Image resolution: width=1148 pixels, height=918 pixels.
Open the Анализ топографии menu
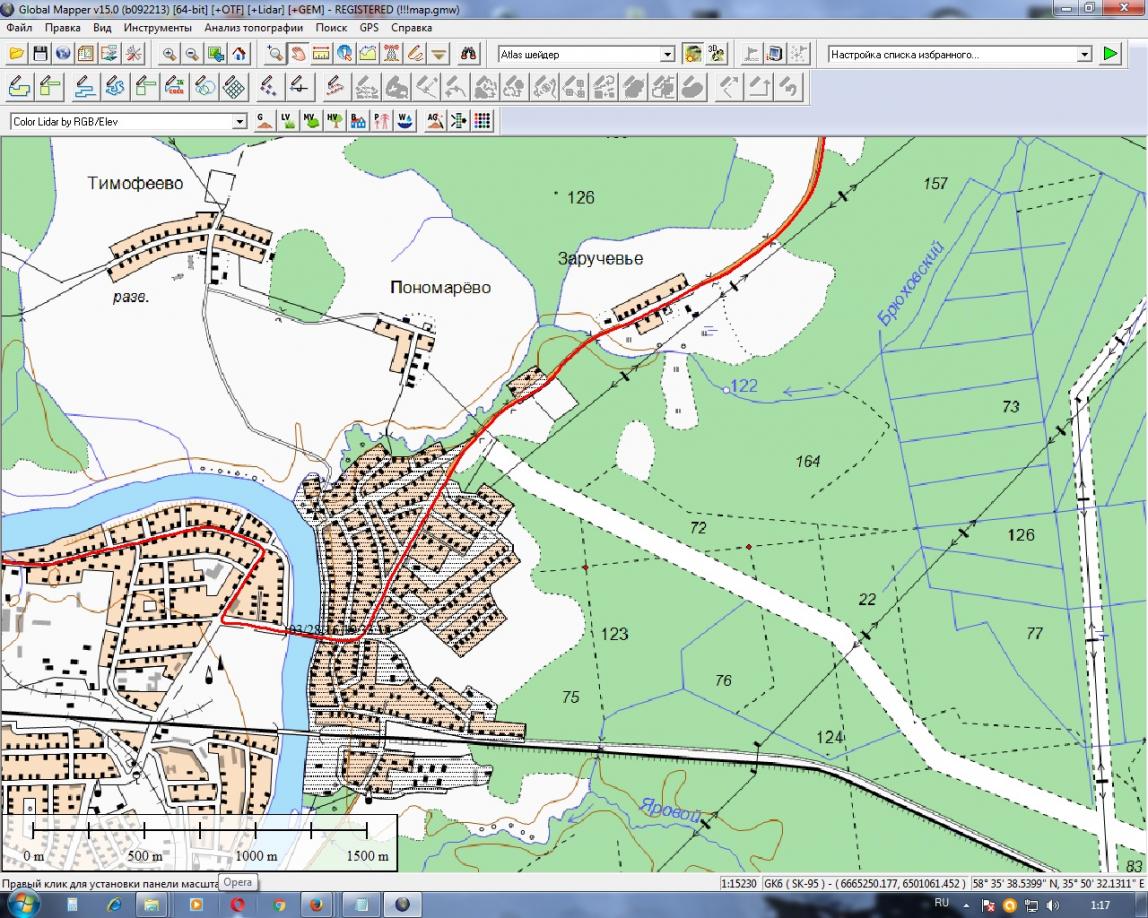pyautogui.click(x=253, y=28)
